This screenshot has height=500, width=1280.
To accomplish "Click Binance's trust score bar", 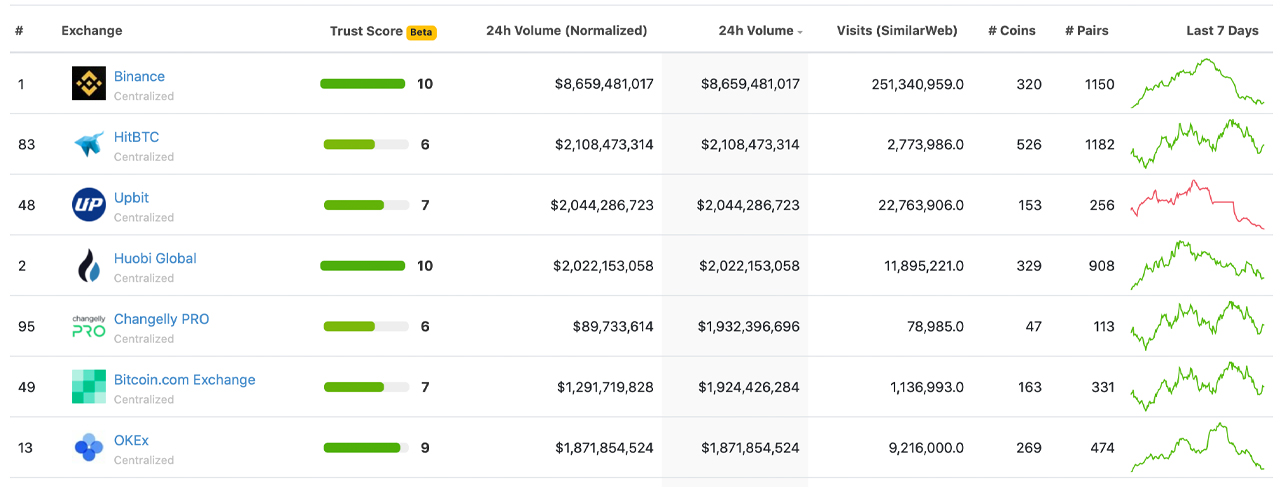I will pyautogui.click(x=362, y=84).
